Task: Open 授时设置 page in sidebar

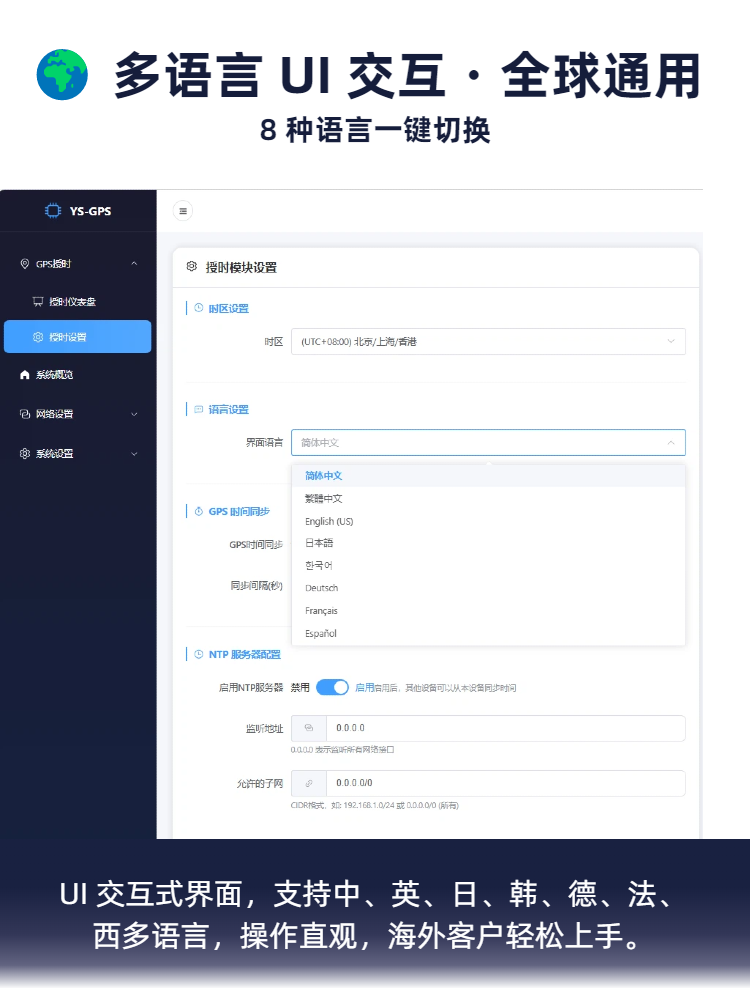Action: point(78,336)
